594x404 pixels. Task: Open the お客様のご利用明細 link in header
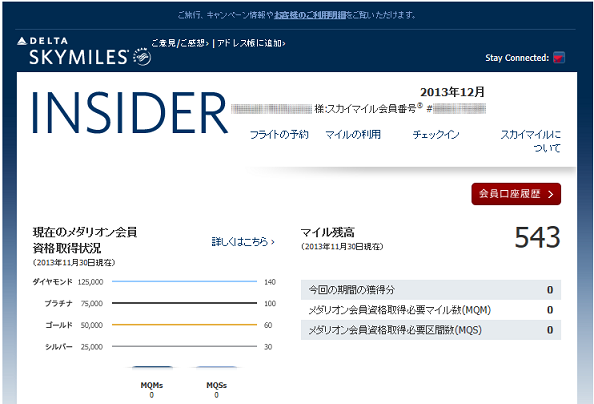point(310,15)
